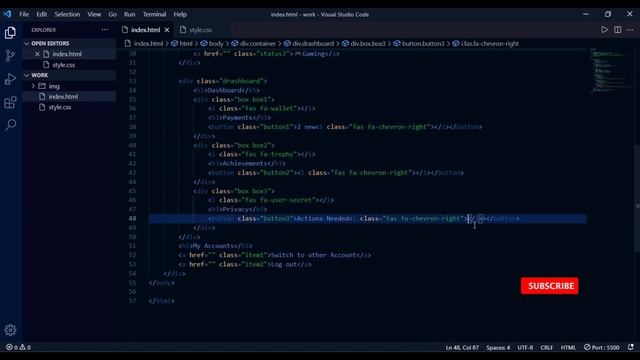Expand the img folder
The height and width of the screenshot is (360, 640).
pos(54,86)
